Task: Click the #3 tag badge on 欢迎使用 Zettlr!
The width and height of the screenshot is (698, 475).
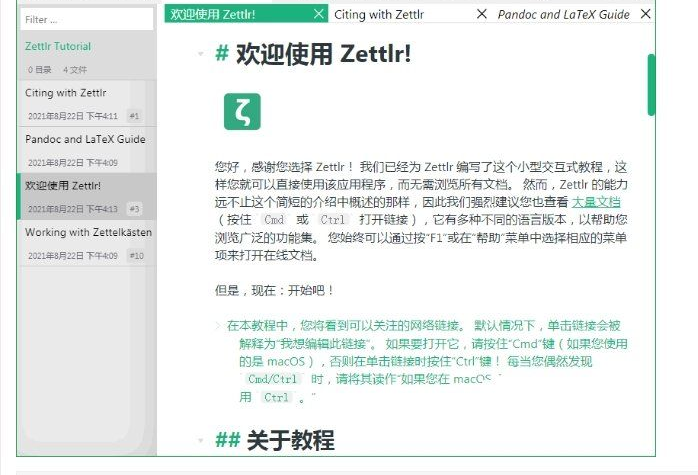Action: [134, 209]
